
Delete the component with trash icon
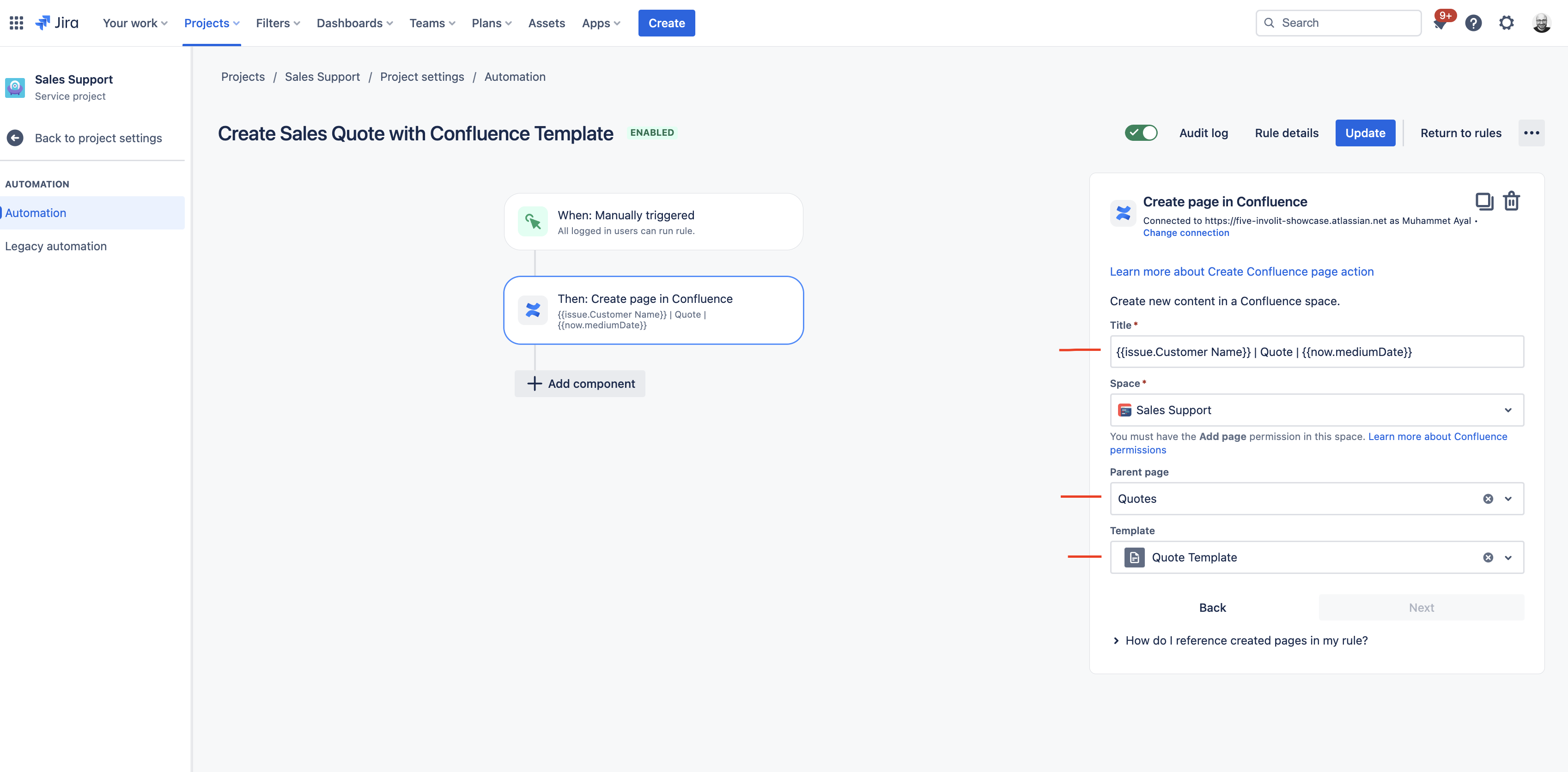tap(1511, 201)
